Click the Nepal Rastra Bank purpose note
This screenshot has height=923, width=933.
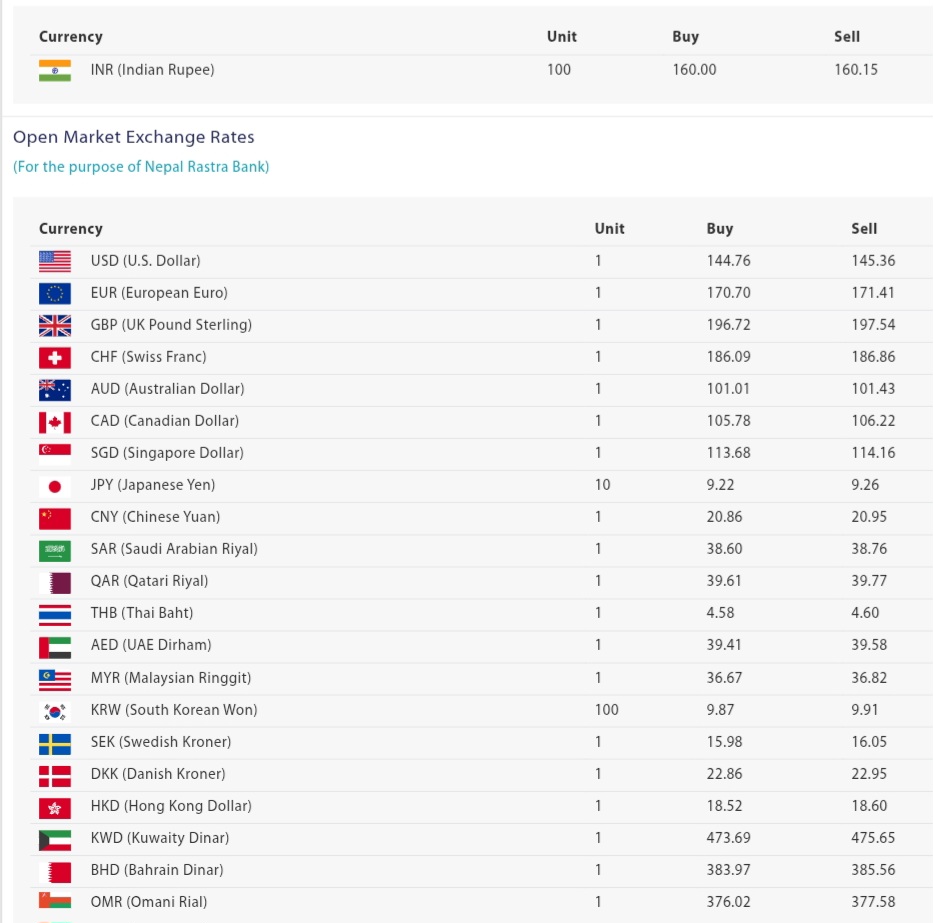(141, 167)
